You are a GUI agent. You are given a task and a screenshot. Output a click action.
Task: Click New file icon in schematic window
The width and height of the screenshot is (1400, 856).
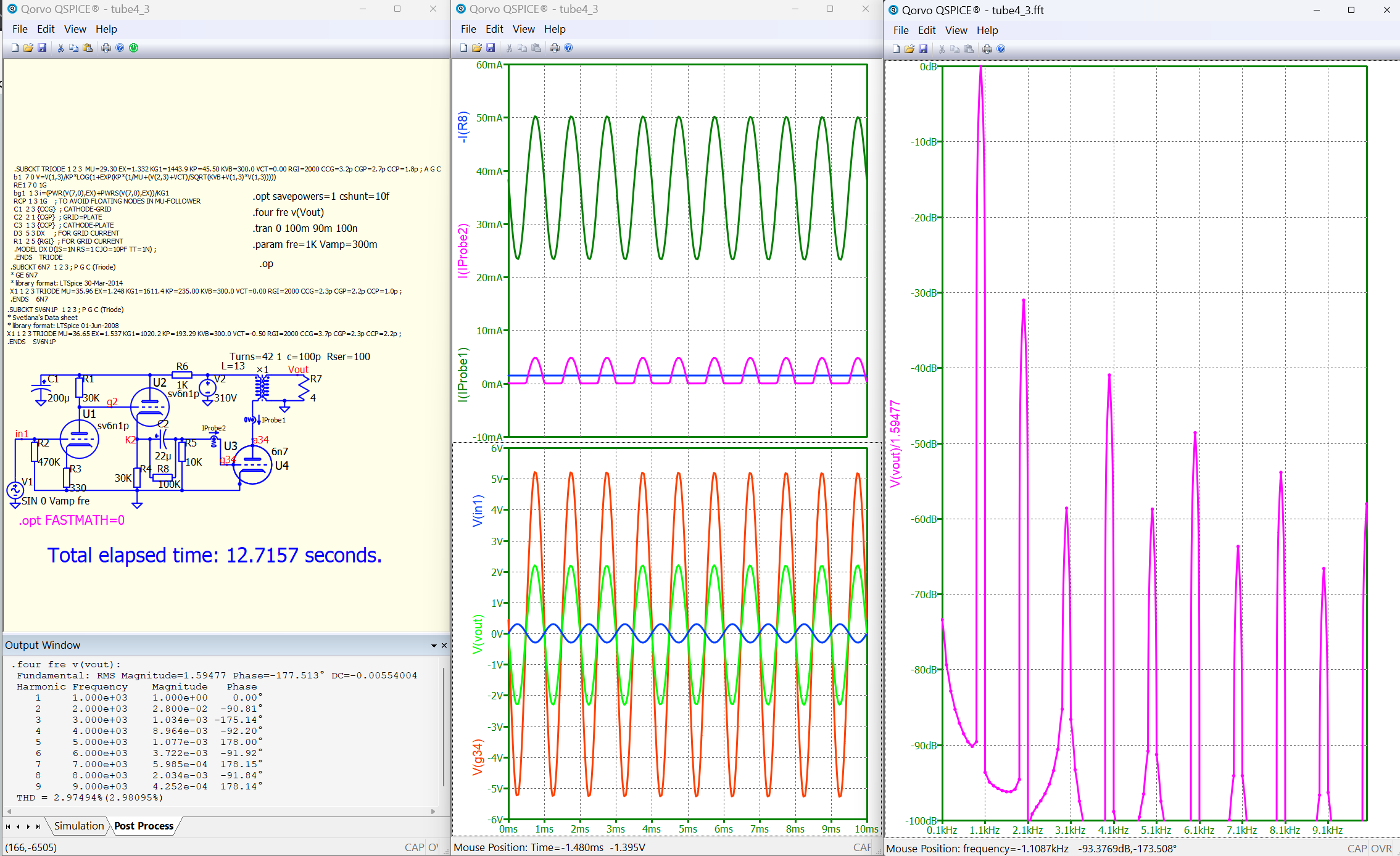[x=15, y=47]
